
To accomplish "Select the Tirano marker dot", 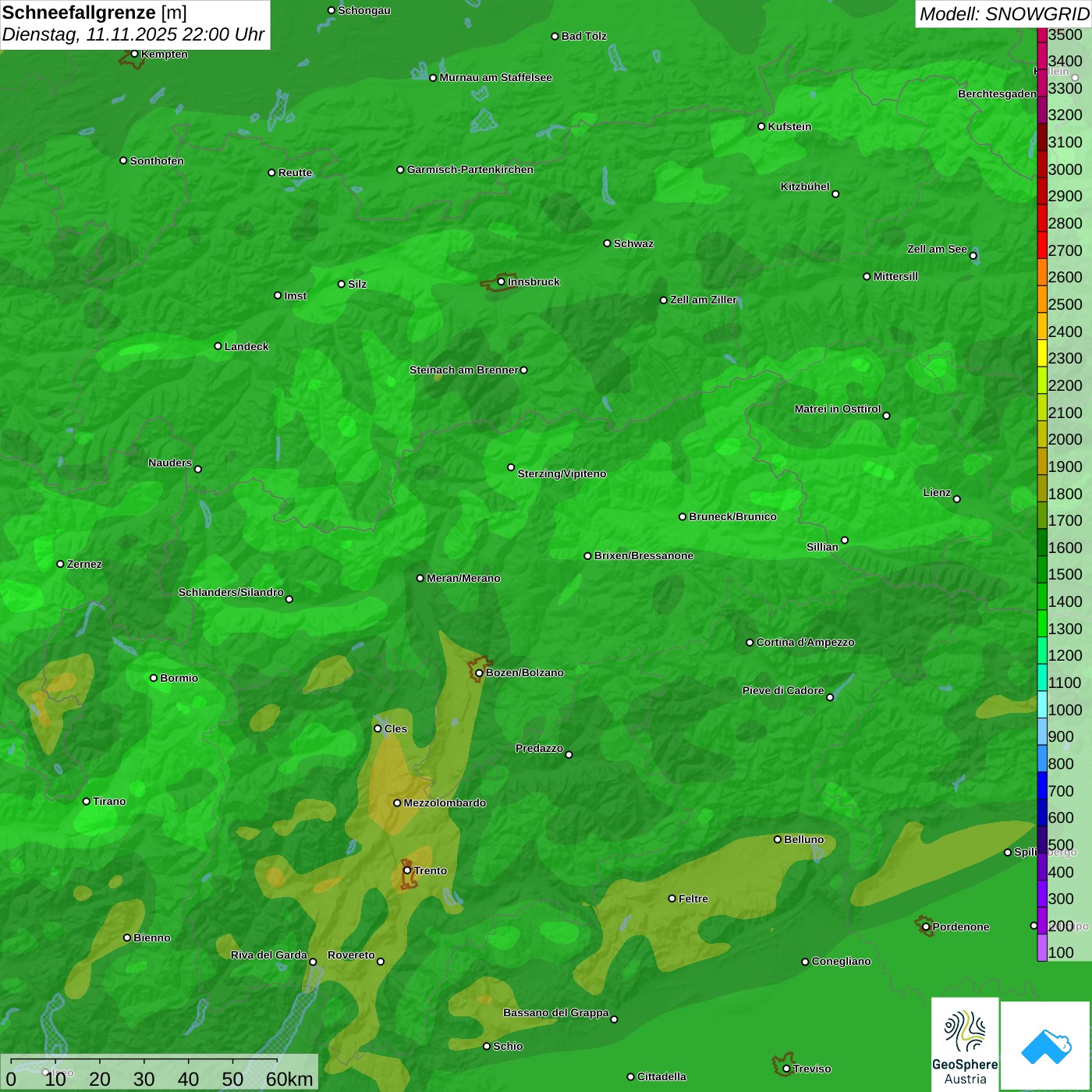I will (x=87, y=801).
